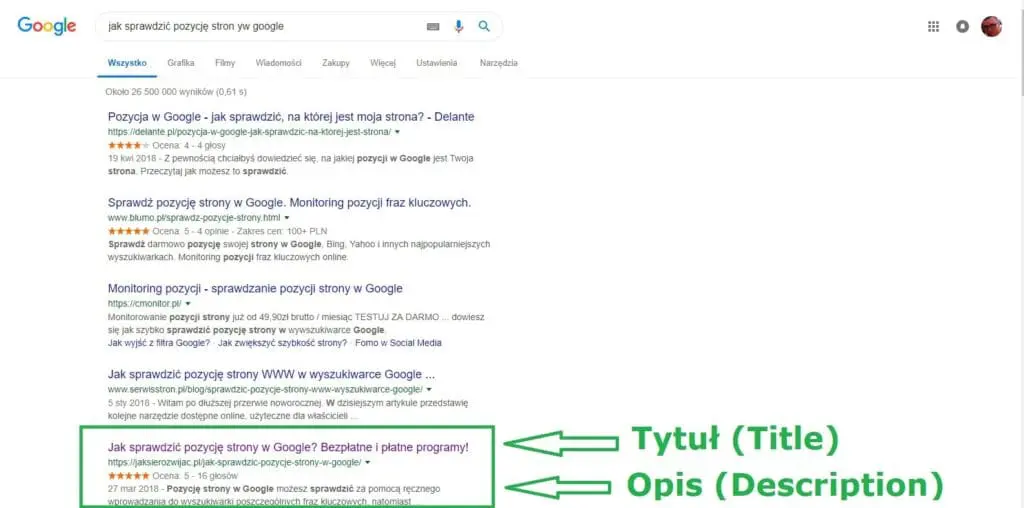1024x508 pixels.
Task: Expand arrow next to jaksierozwijac.pl URL
Action: point(368,462)
